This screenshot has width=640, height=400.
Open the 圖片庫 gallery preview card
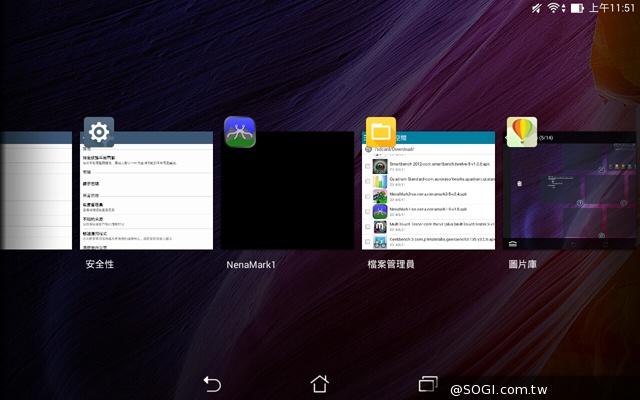569,191
